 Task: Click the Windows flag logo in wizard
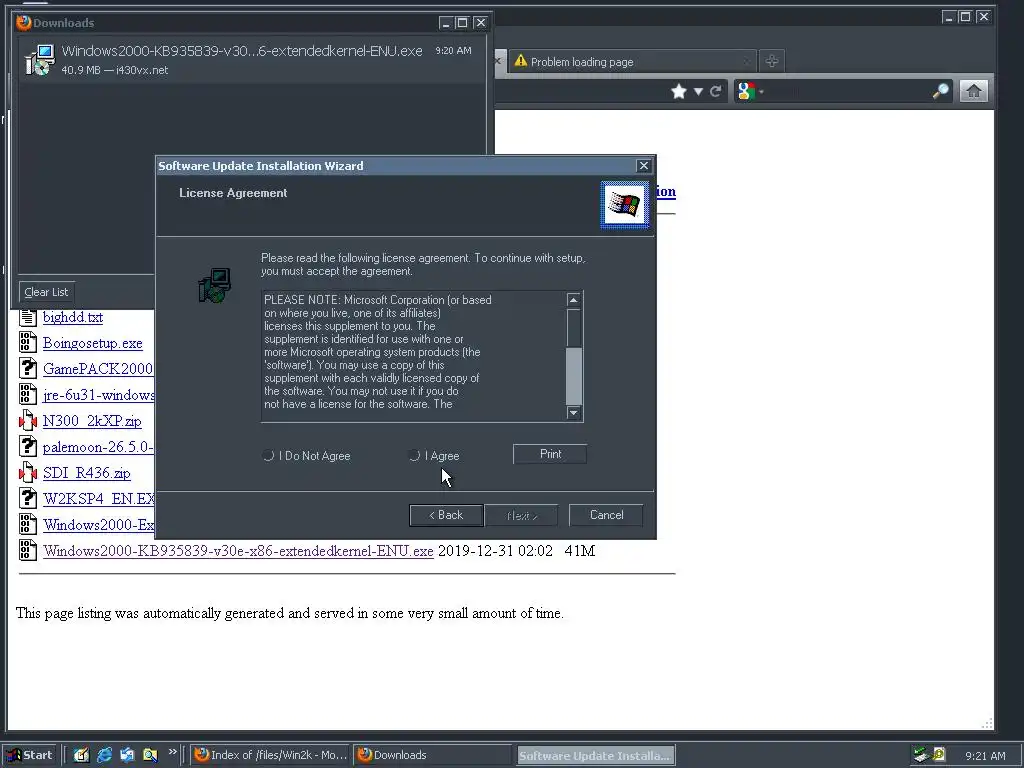[624, 204]
